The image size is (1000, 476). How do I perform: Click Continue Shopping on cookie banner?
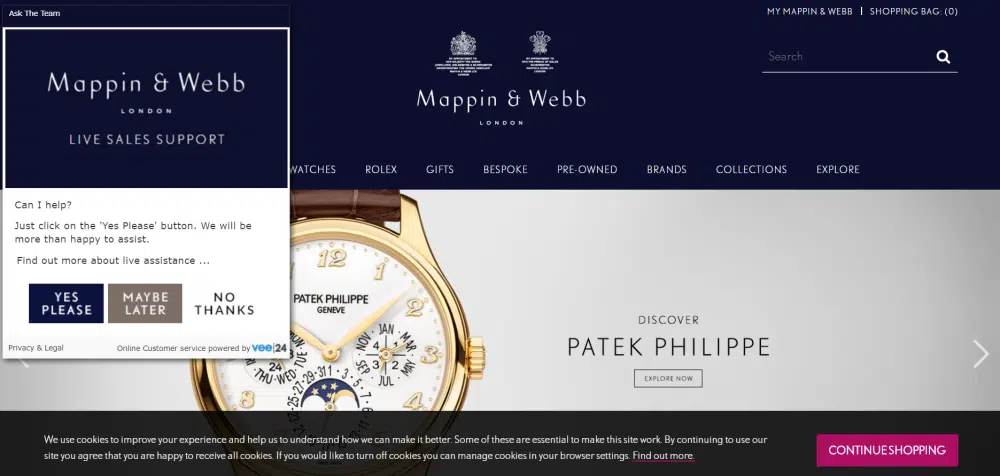(x=887, y=450)
